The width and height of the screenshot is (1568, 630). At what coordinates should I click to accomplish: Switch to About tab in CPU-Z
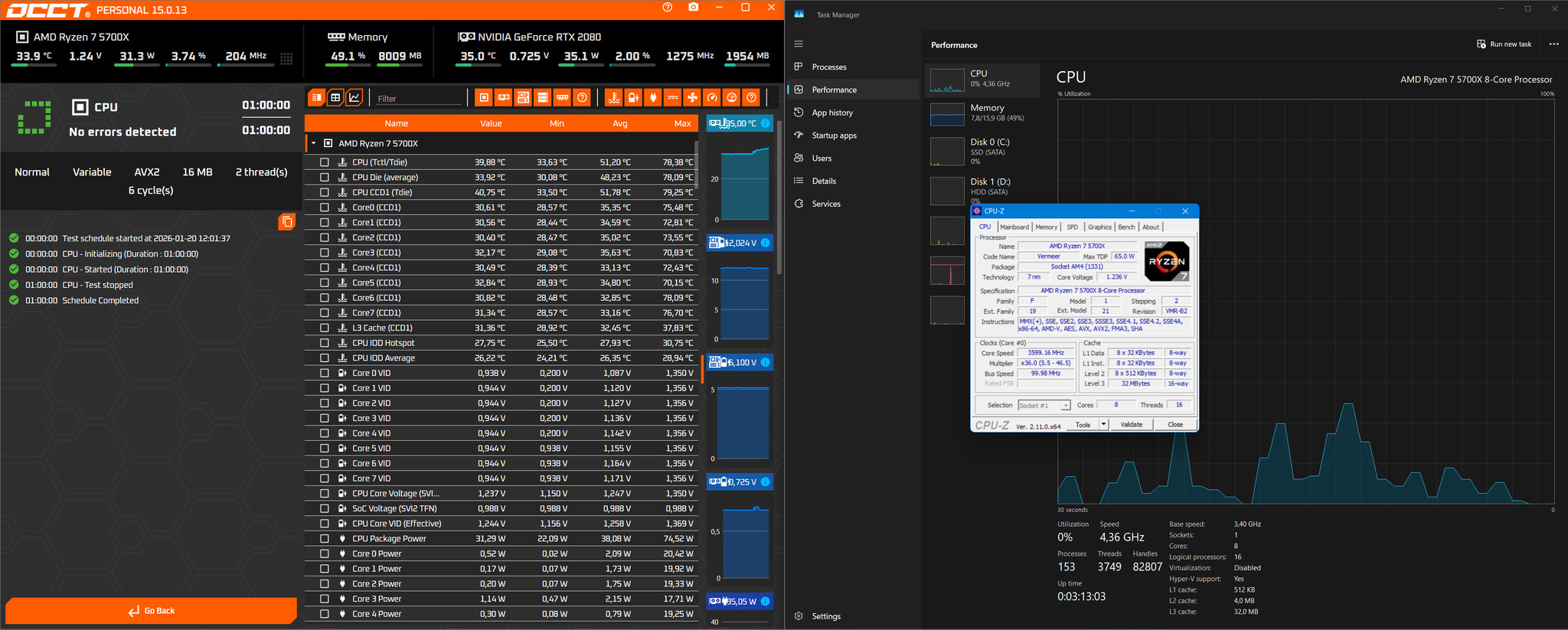point(1151,227)
